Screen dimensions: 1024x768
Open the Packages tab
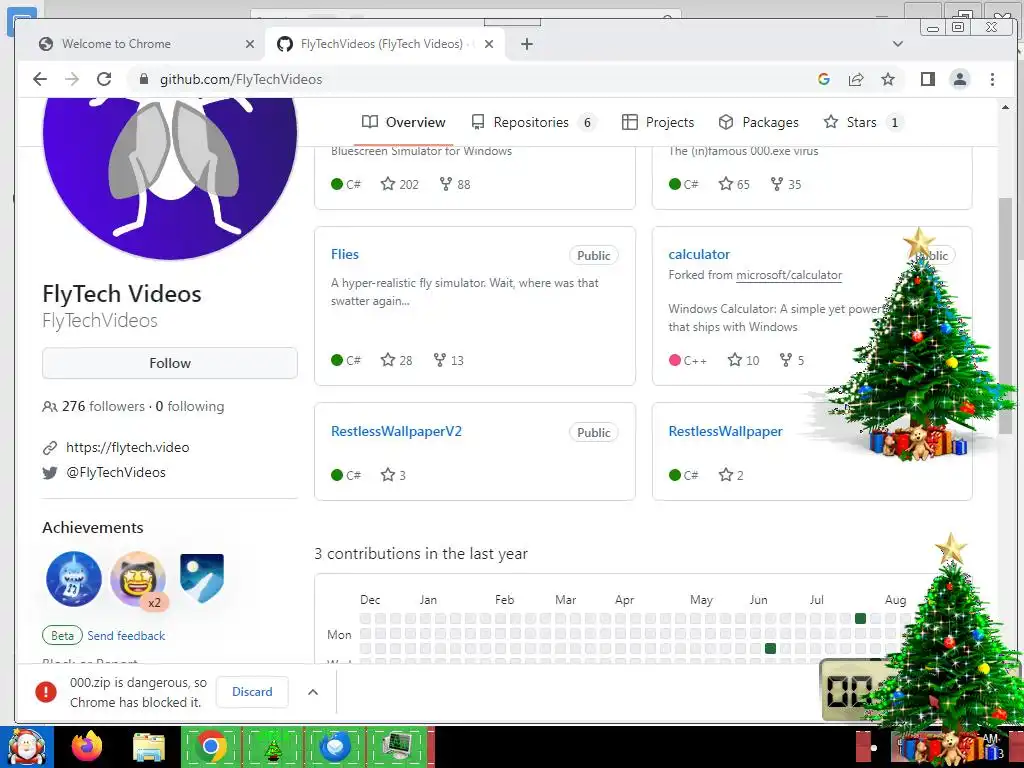pos(758,122)
